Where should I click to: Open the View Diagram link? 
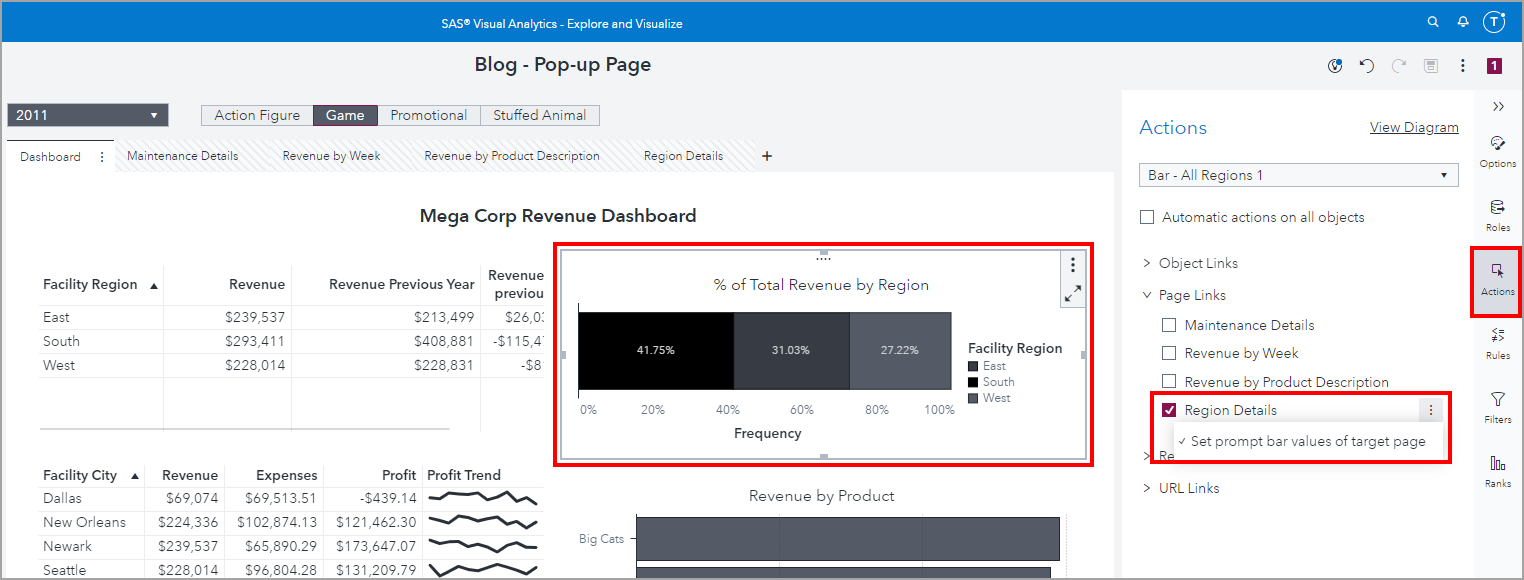point(1413,127)
